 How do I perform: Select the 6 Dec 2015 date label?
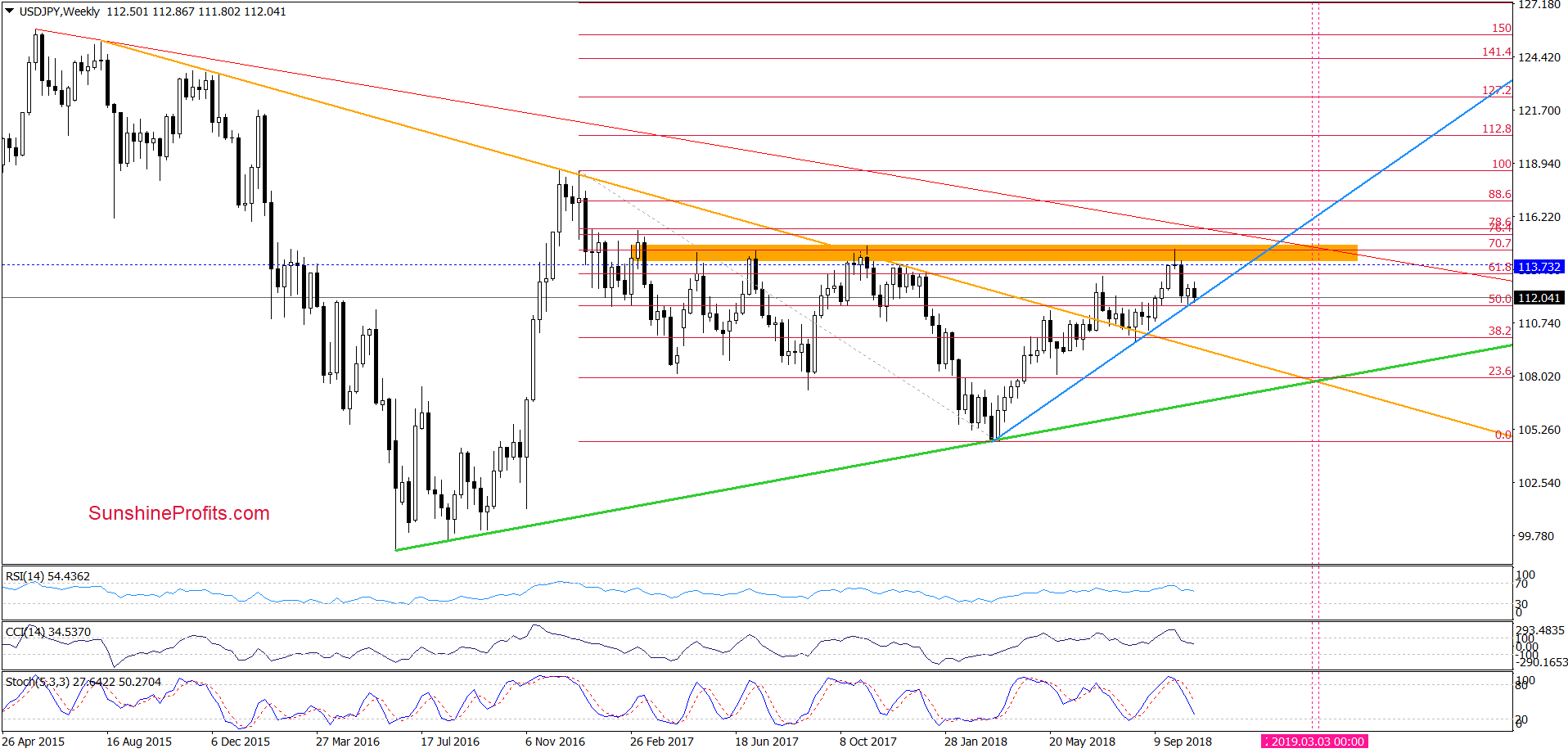(241, 742)
